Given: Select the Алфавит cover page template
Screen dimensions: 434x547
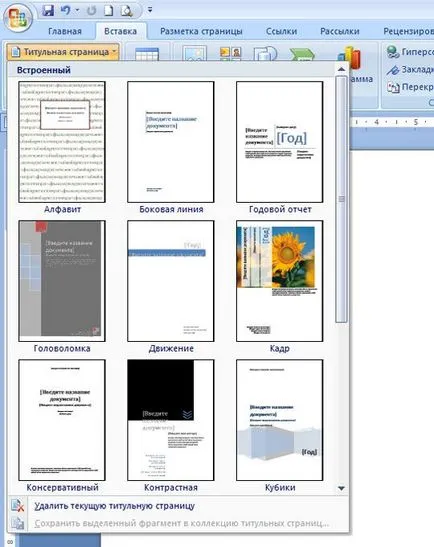Looking at the screenshot, I should pyautogui.click(x=62, y=142).
